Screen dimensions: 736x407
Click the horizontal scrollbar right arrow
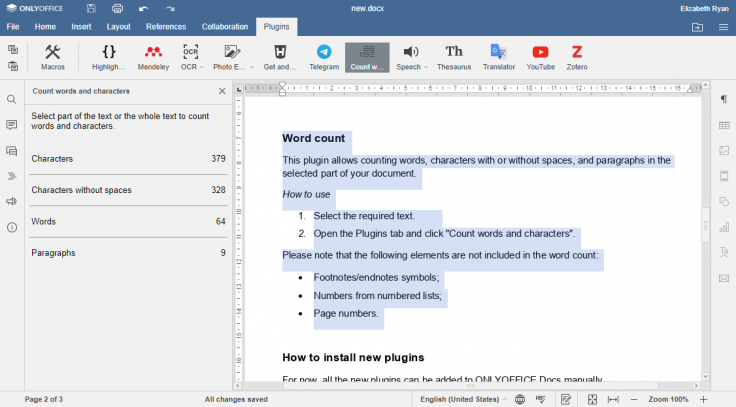pos(697,385)
